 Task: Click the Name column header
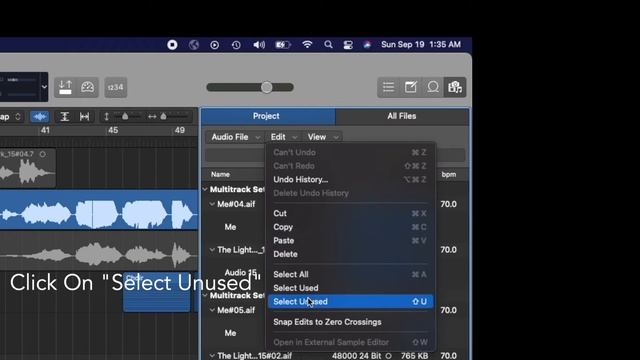(x=220, y=175)
